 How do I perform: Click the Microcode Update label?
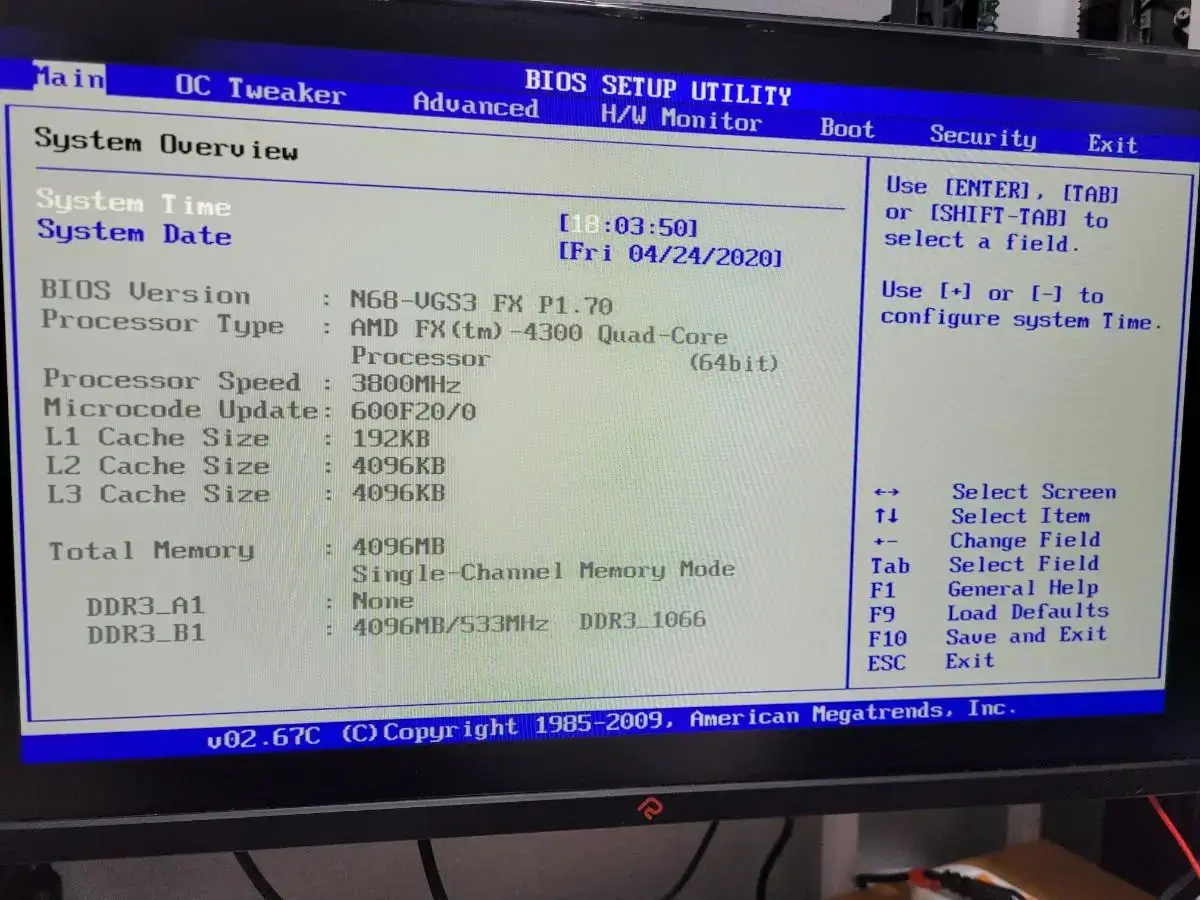click(181, 408)
